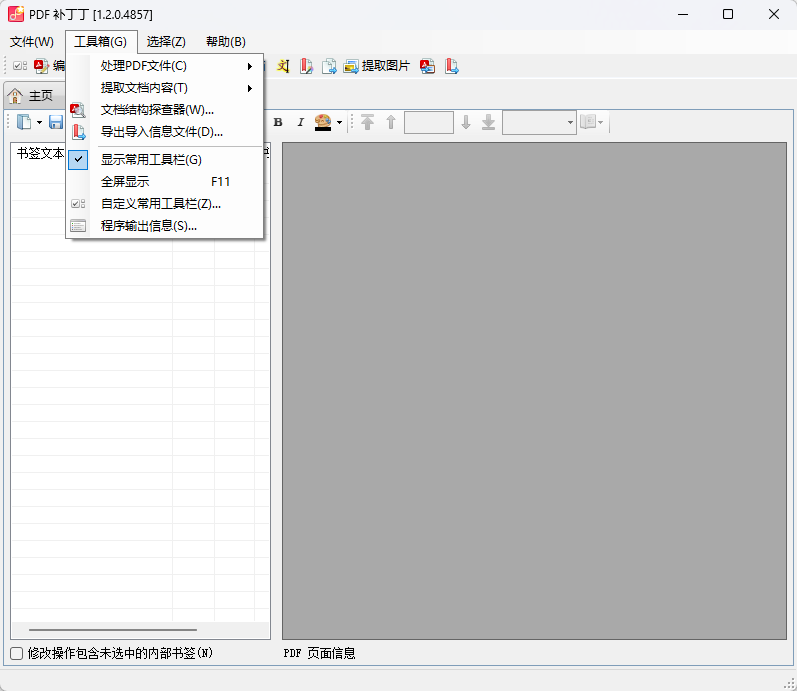This screenshot has height=691, width=797.
Task: Open the zoom level combo box
Action: coord(539,123)
